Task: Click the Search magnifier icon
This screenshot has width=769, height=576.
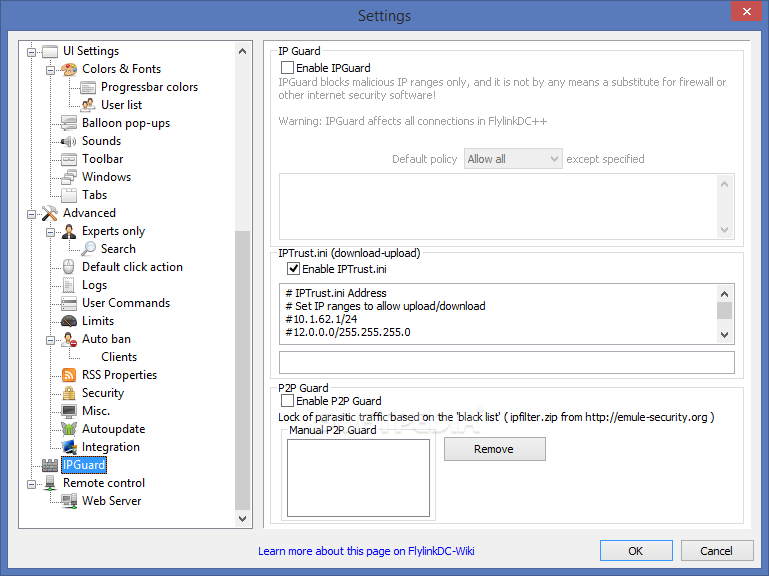Action: click(88, 249)
